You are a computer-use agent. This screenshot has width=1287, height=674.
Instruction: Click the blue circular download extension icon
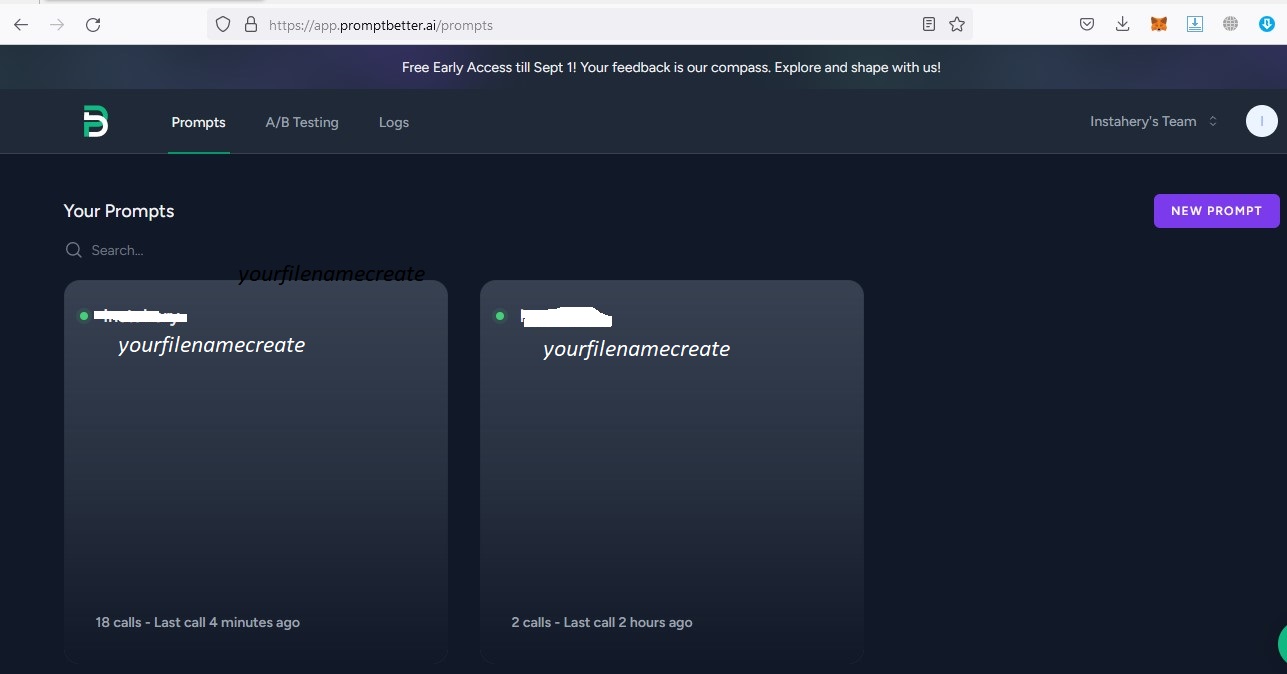[x=1266, y=25]
